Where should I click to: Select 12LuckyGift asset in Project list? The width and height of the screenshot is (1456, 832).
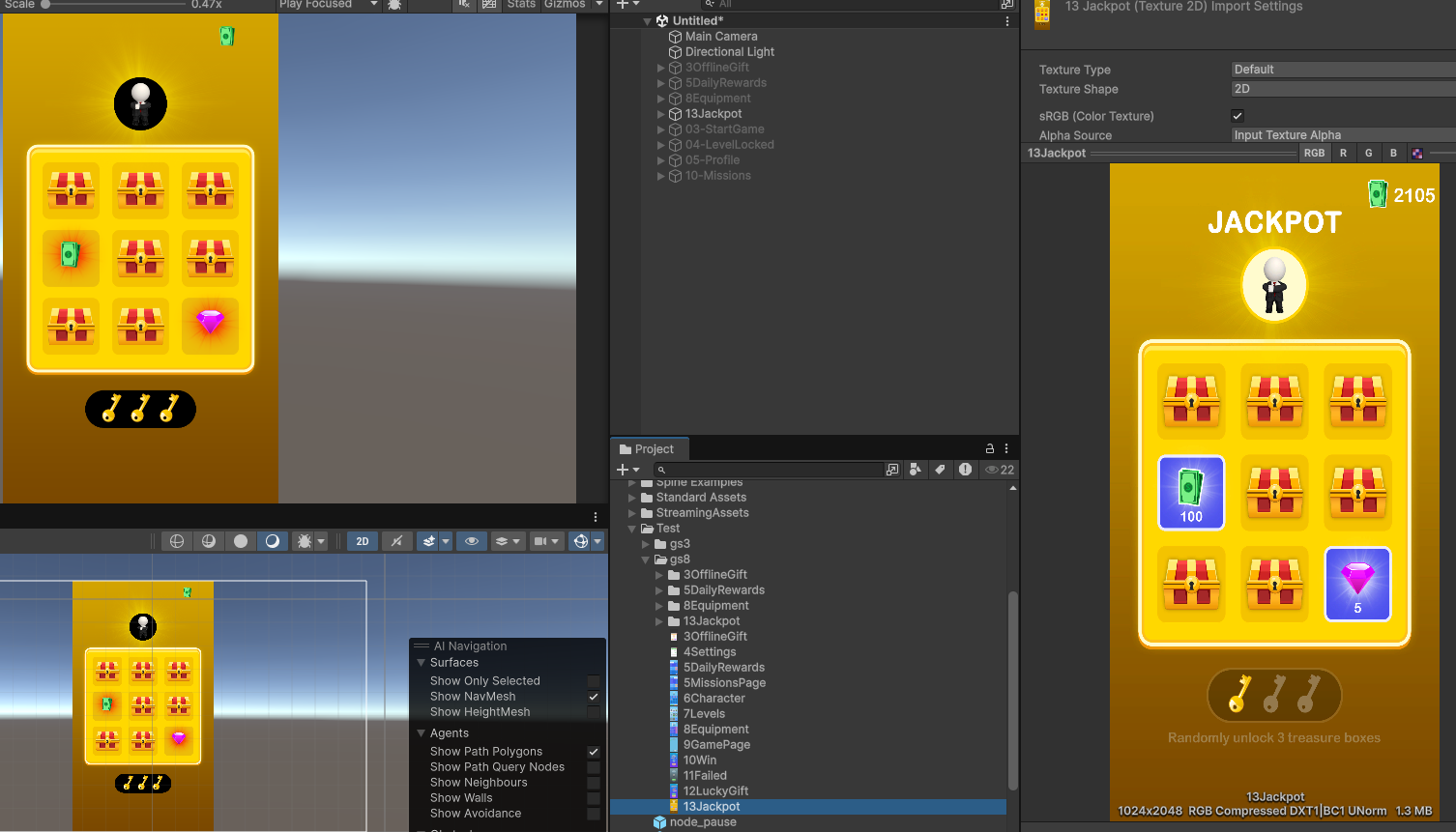coord(715,791)
